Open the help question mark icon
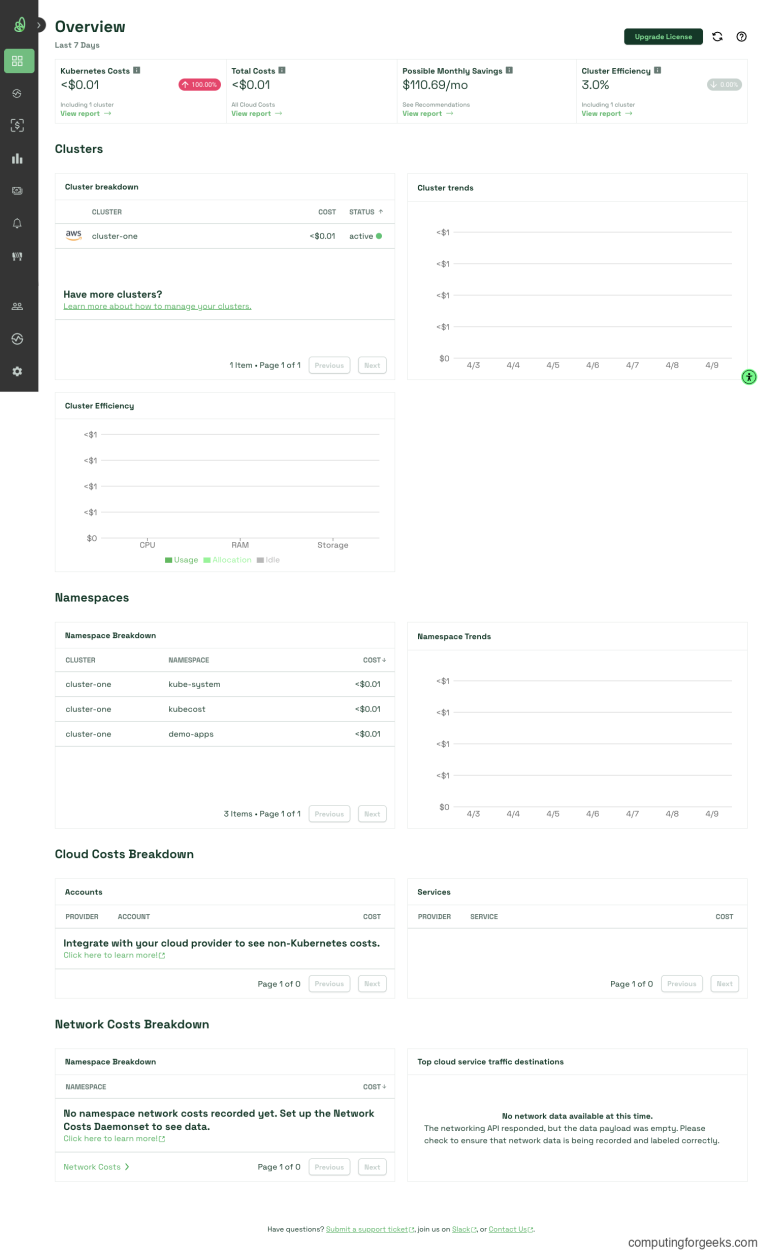768x1259 pixels. tap(741, 37)
